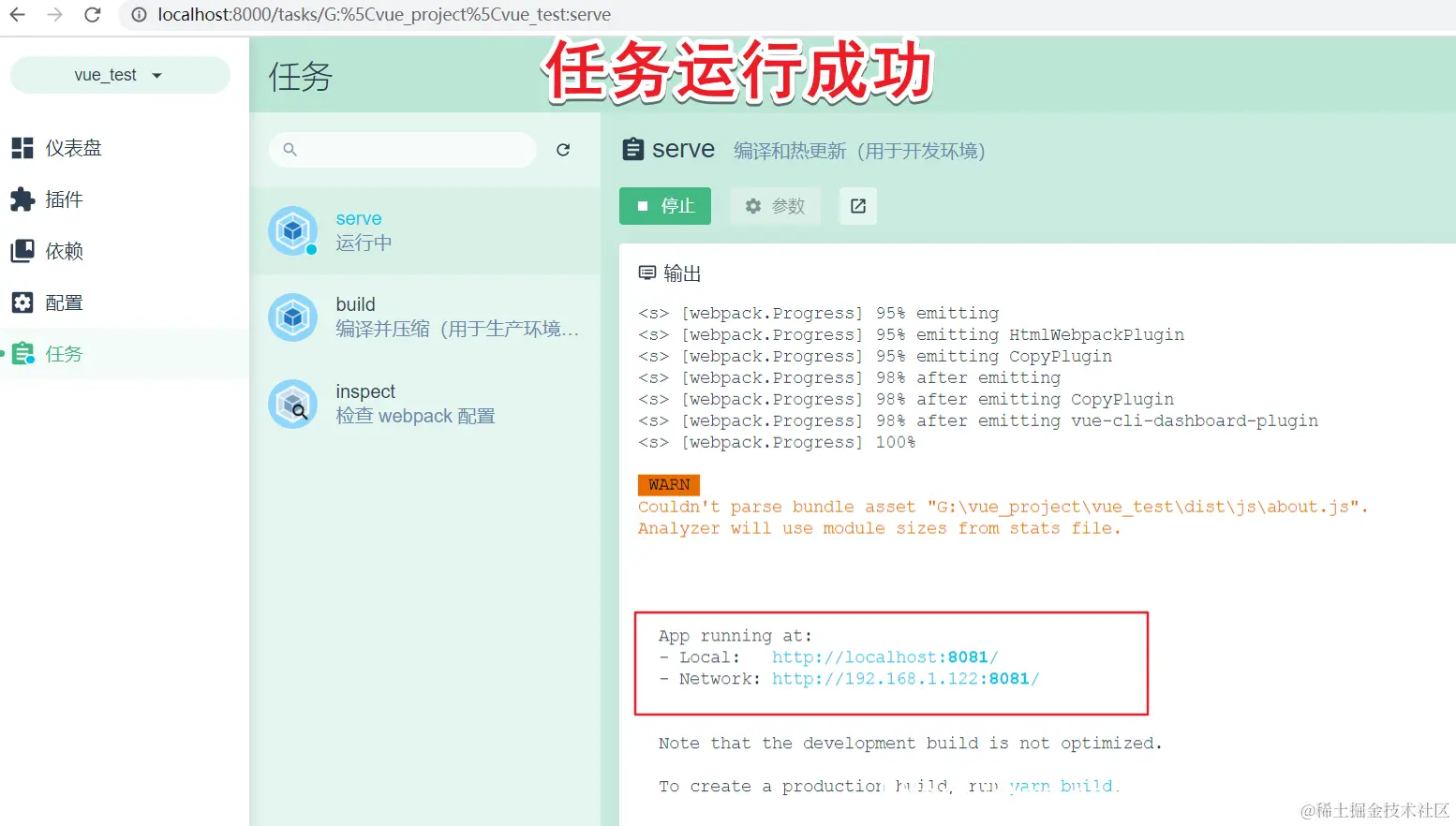Screen dimensions: 1456x826
Task: Click the configuration gear icon in sidebar
Action: pos(22,302)
